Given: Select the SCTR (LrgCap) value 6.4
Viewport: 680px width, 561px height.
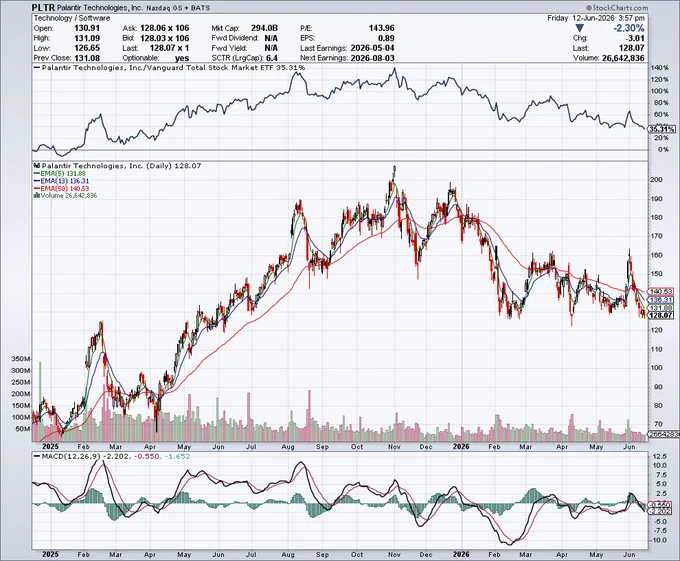Looking at the screenshot, I should (272, 58).
